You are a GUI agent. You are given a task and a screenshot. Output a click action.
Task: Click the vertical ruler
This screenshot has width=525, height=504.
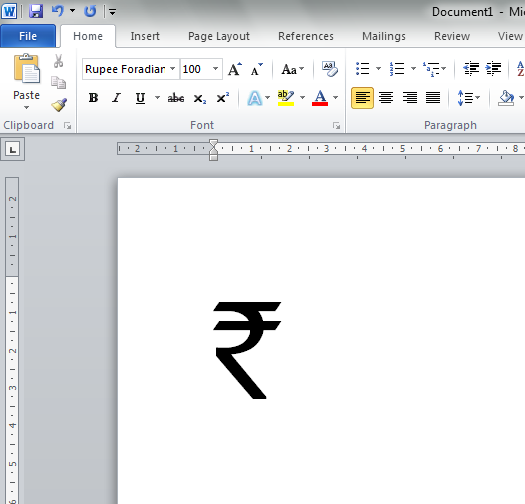click(x=12, y=340)
